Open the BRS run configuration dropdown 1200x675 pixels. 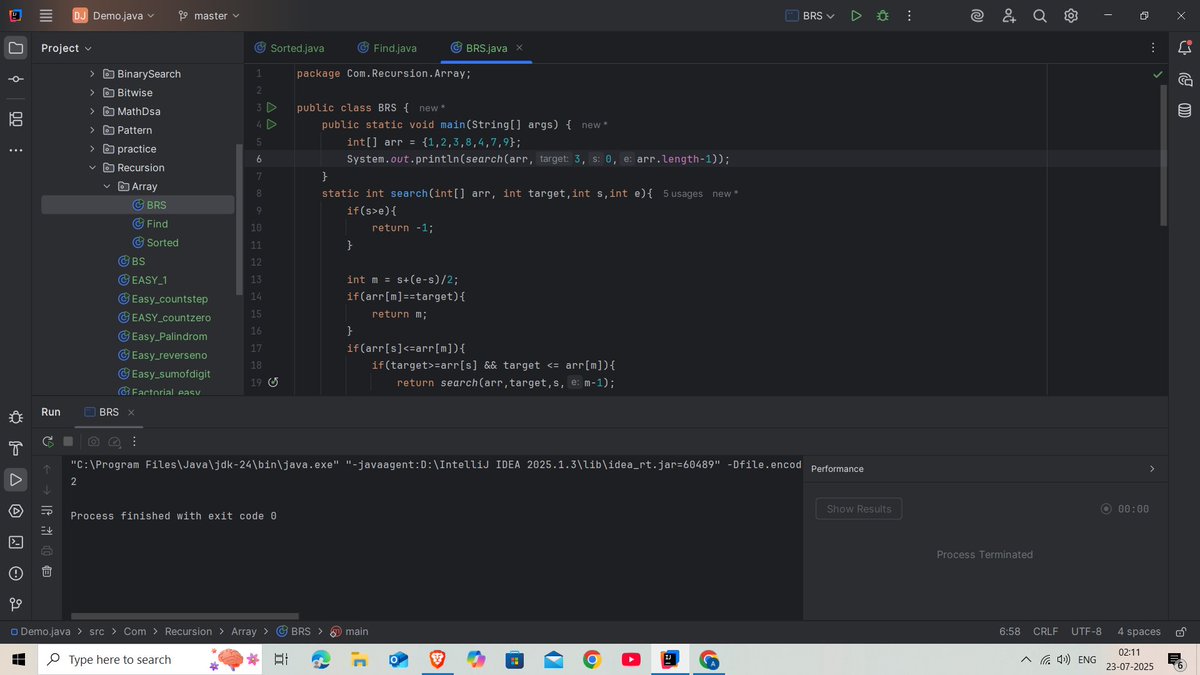click(809, 16)
